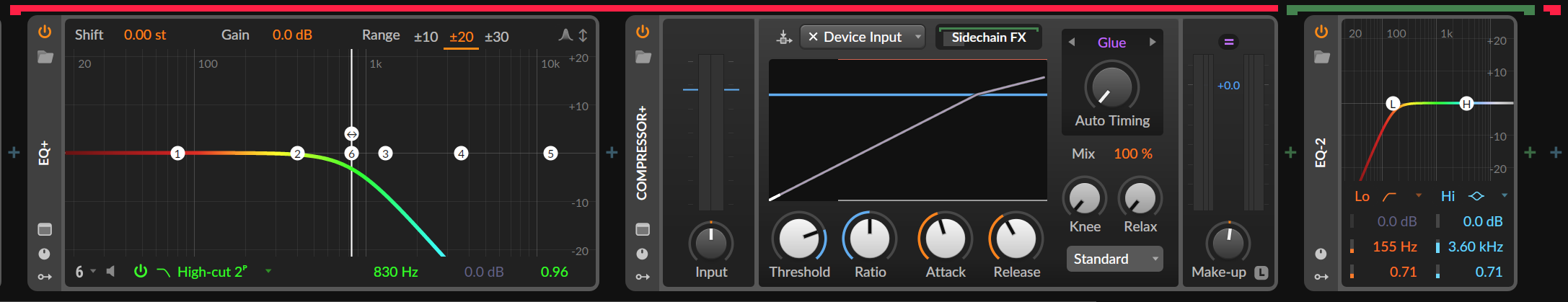Click the Threshold knob in Compressor+
This screenshot has height=302, width=1568.
coord(799,238)
